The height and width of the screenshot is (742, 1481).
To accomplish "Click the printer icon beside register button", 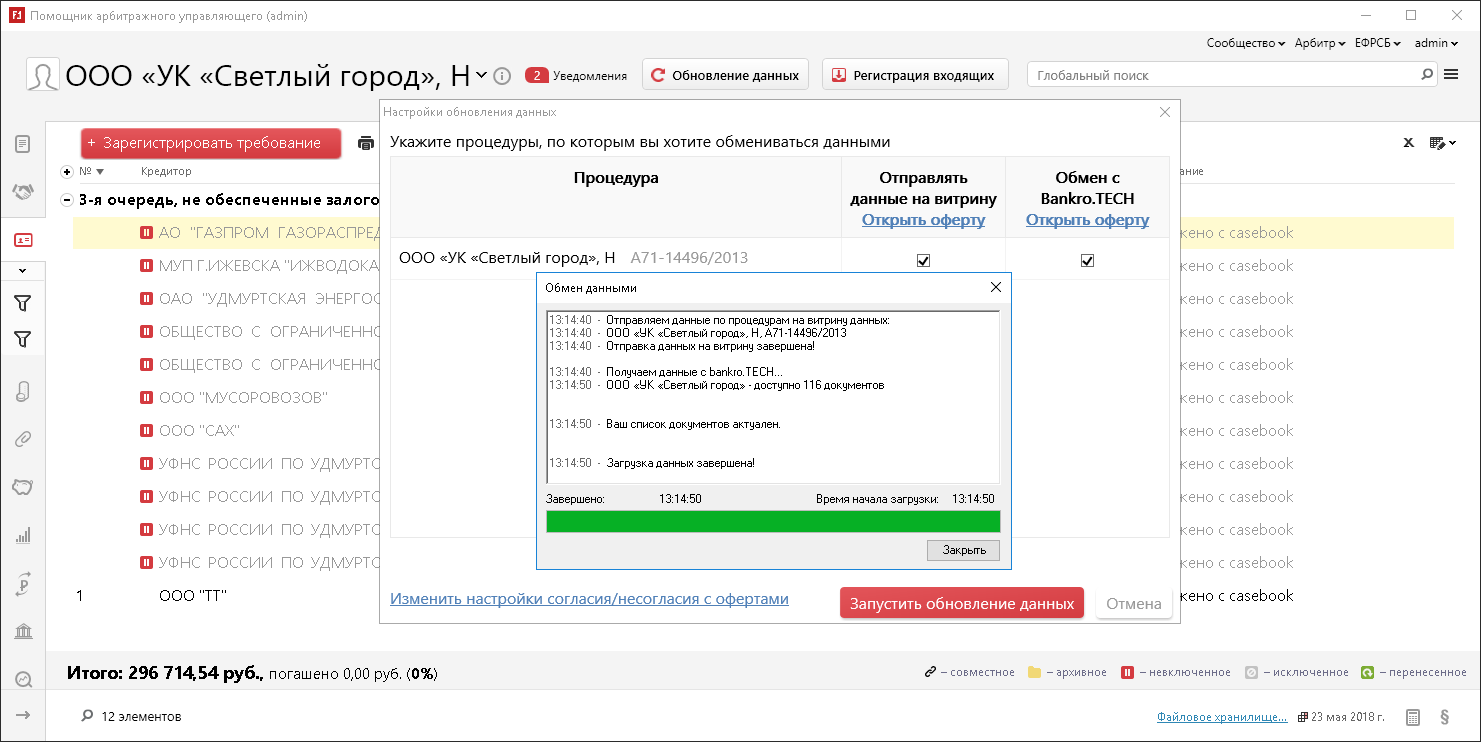I will coord(366,144).
